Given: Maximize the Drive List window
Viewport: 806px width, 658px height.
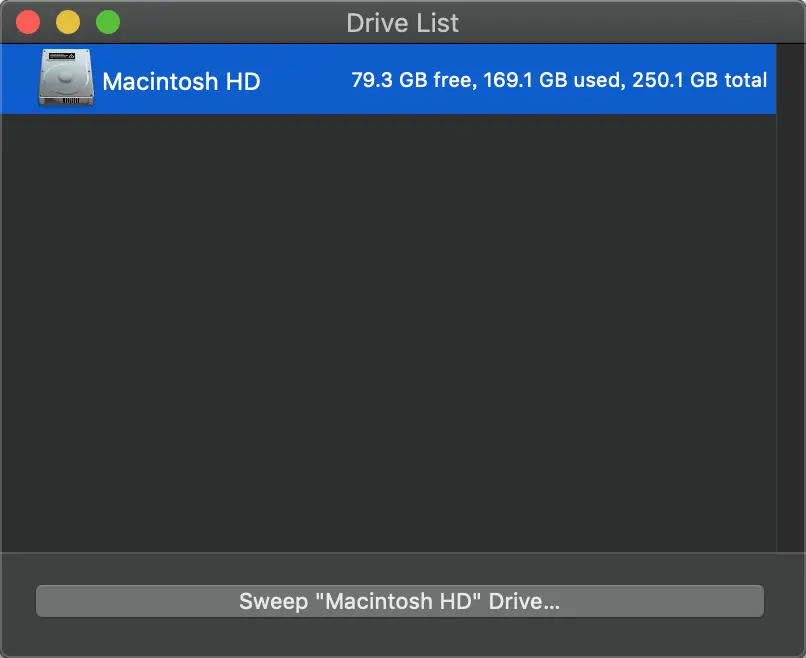Looking at the screenshot, I should point(108,23).
